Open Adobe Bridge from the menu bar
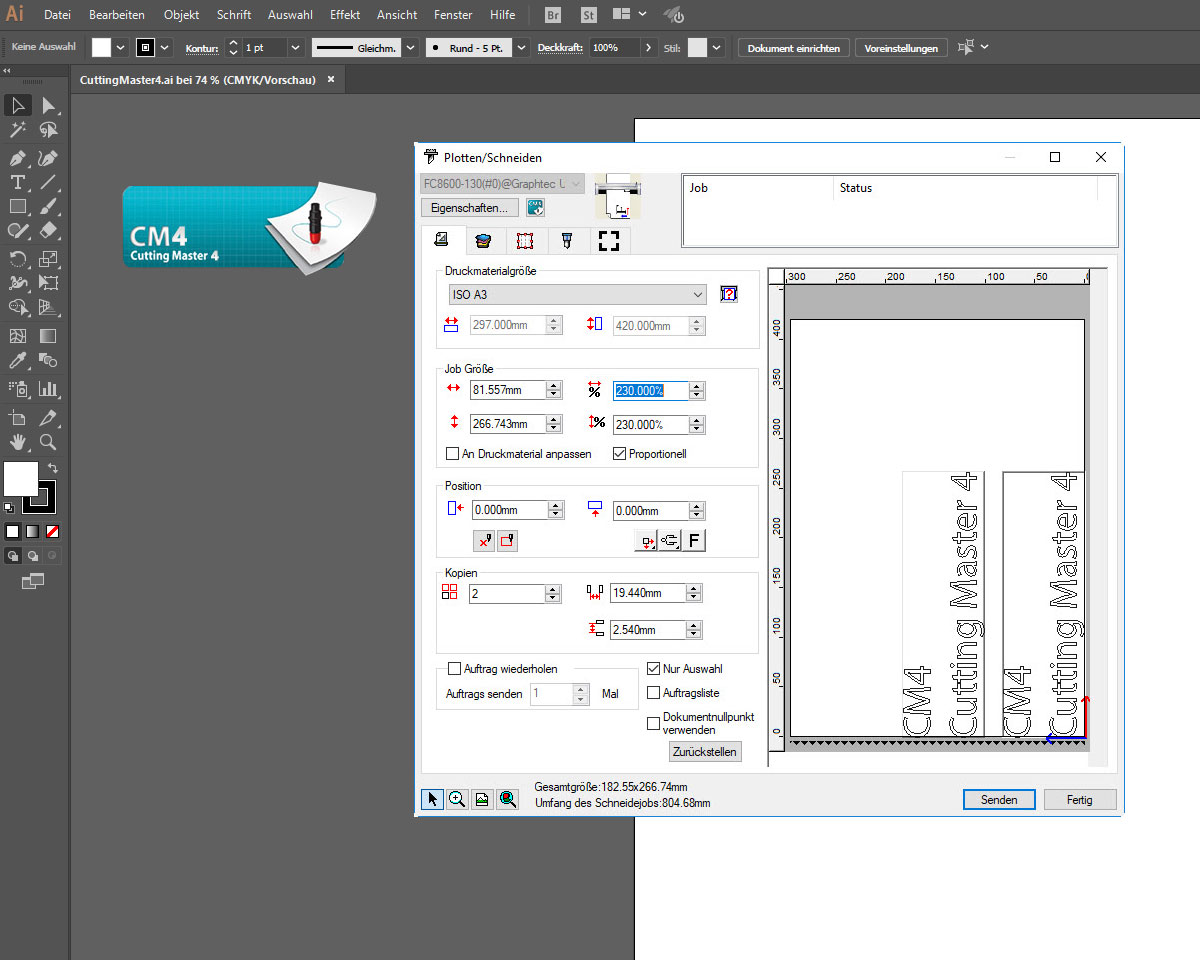The width and height of the screenshot is (1200, 960). click(553, 15)
